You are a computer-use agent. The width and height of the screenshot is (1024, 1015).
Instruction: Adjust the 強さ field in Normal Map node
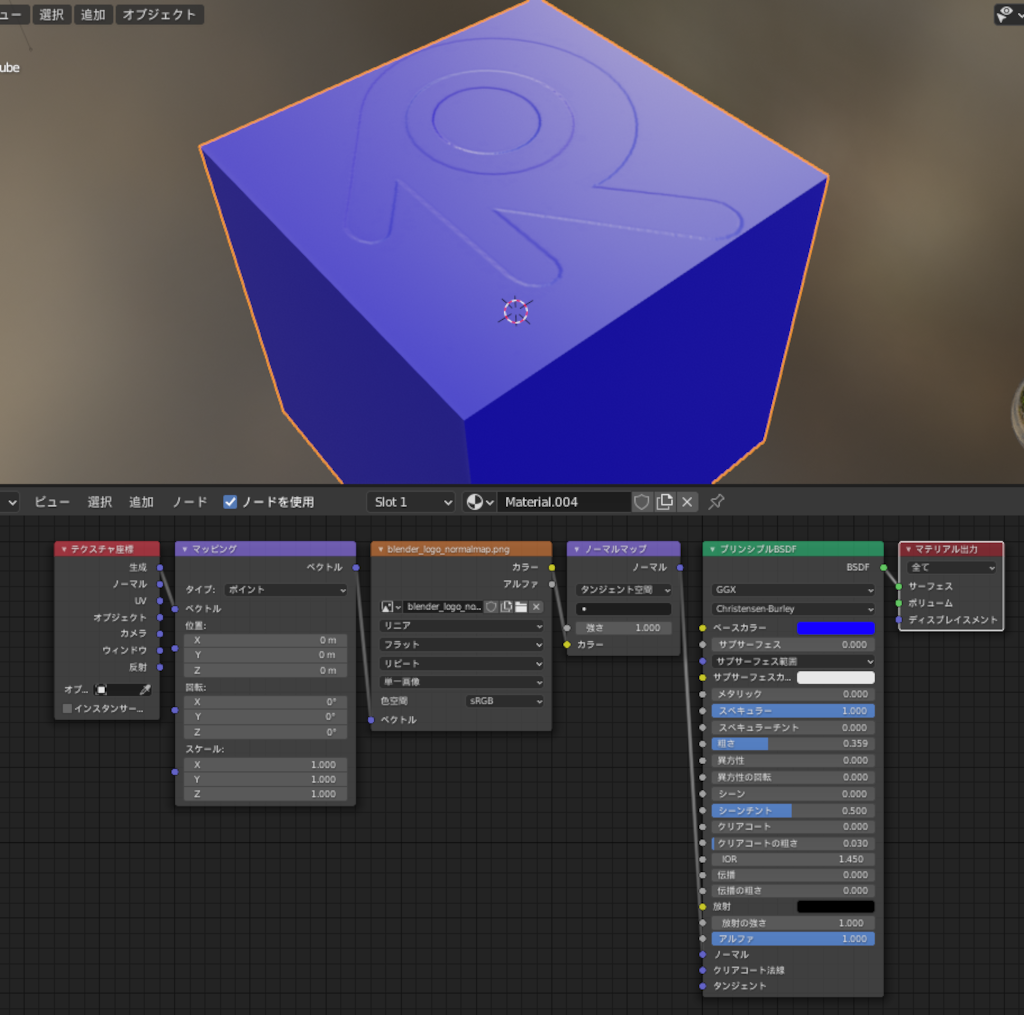(624, 628)
